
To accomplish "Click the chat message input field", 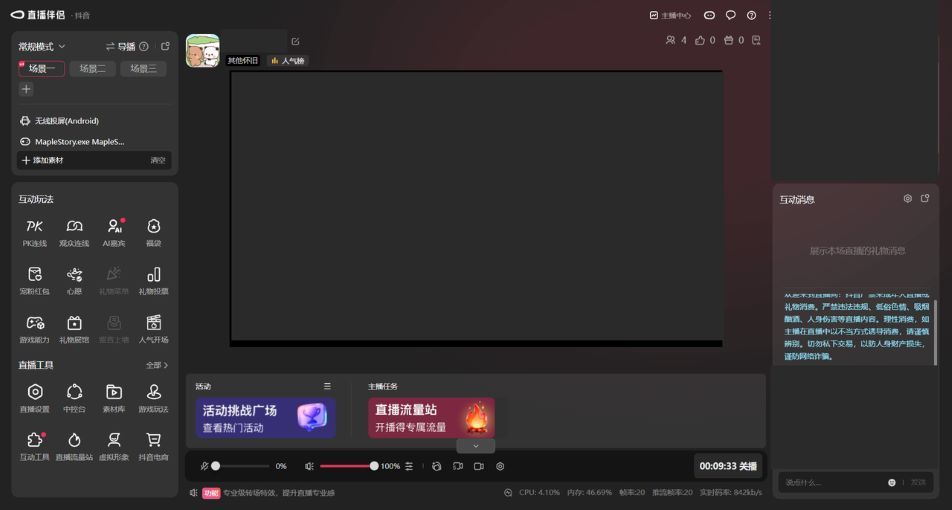I will [x=833, y=483].
